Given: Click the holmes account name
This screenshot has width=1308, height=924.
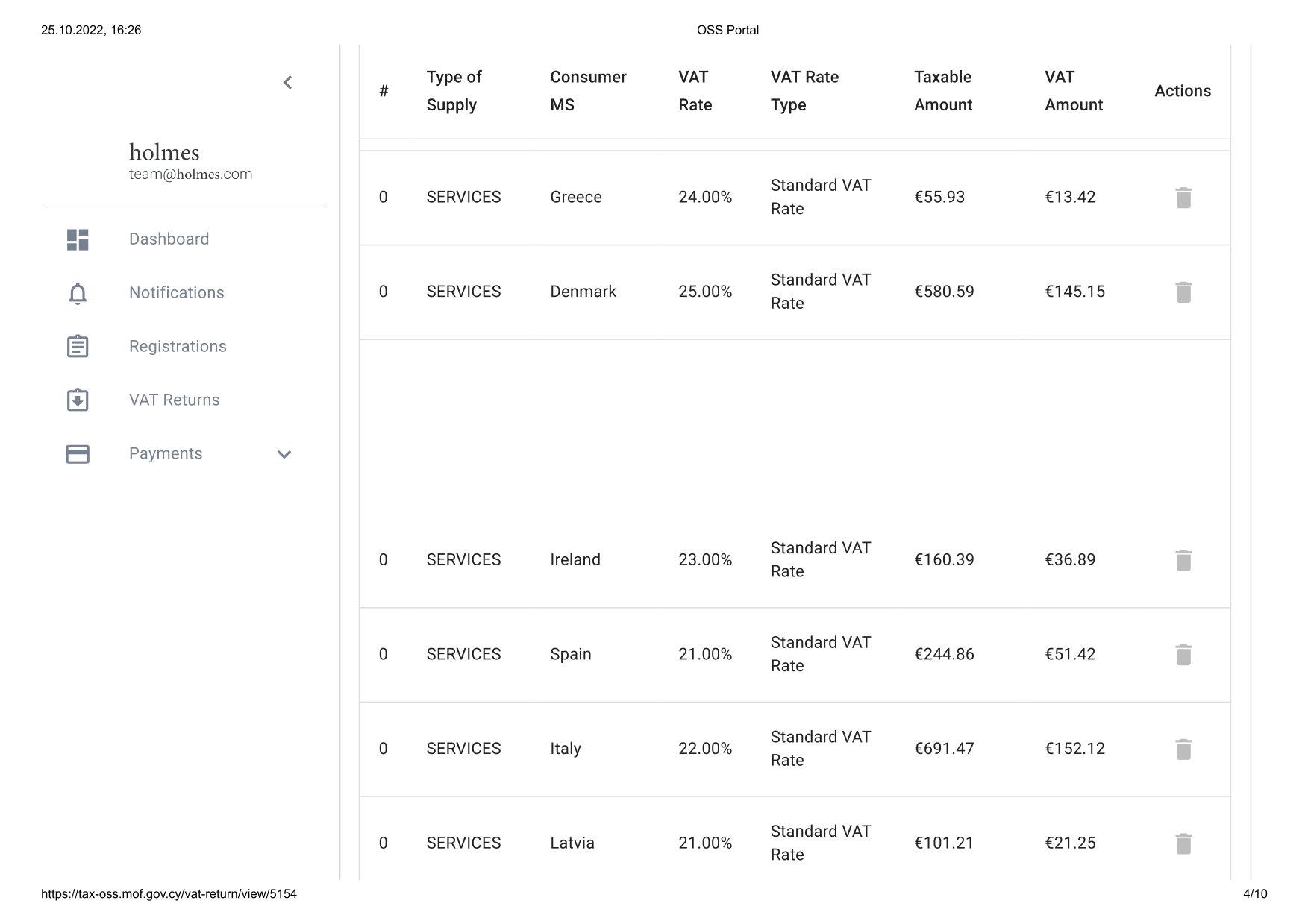Looking at the screenshot, I should (x=164, y=152).
